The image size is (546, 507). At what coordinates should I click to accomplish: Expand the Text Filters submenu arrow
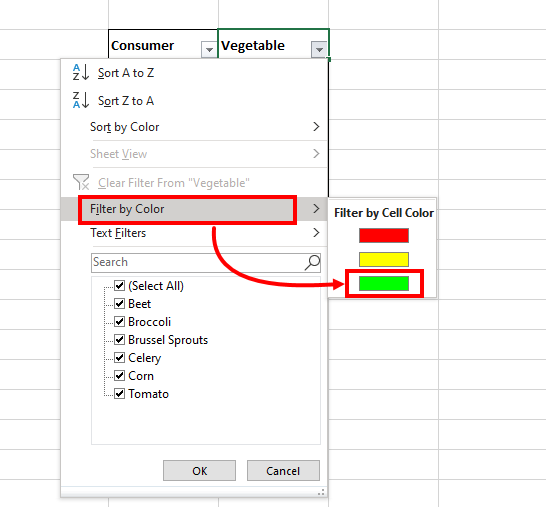coord(316,233)
